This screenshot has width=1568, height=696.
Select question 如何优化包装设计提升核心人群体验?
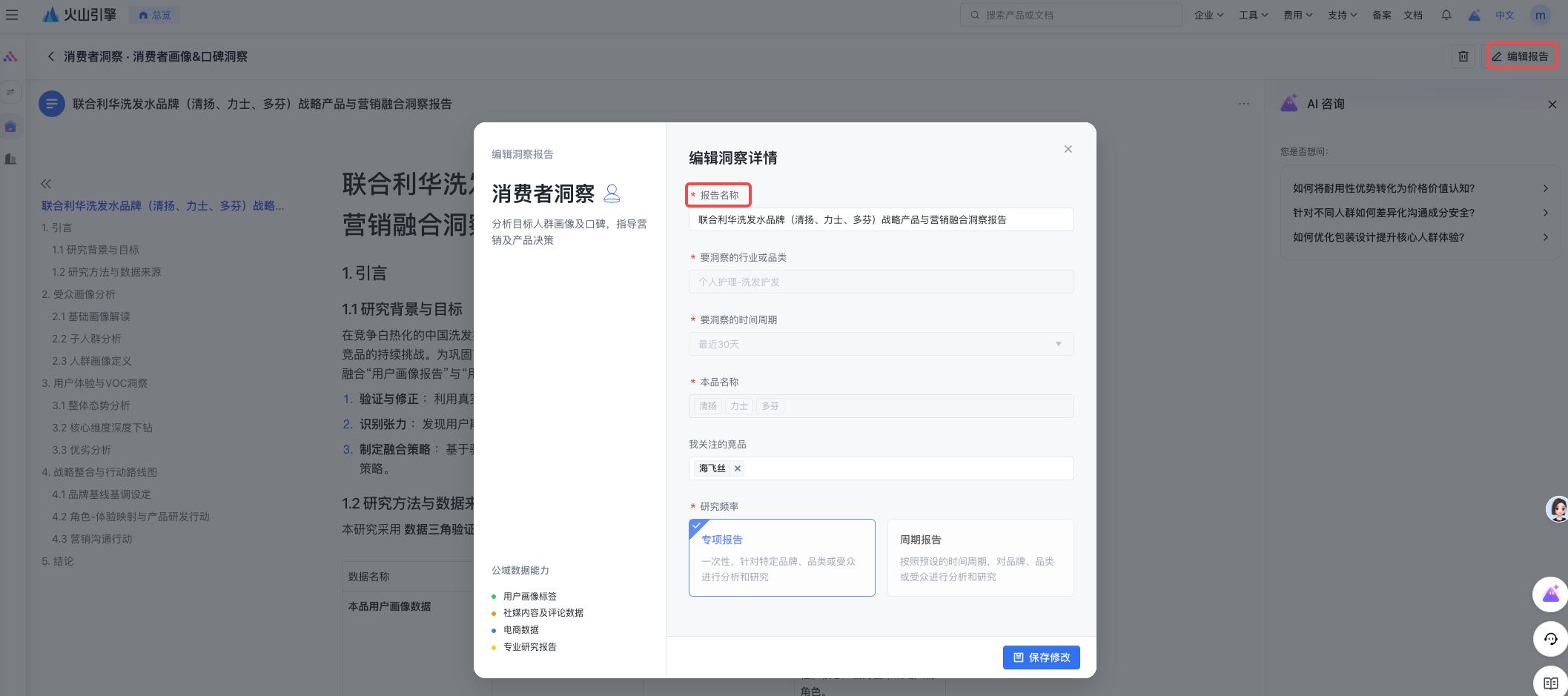tap(1420, 237)
